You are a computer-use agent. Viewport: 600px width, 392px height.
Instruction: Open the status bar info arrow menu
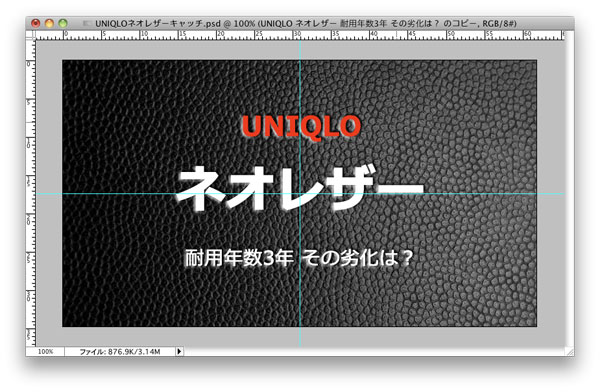[179, 351]
